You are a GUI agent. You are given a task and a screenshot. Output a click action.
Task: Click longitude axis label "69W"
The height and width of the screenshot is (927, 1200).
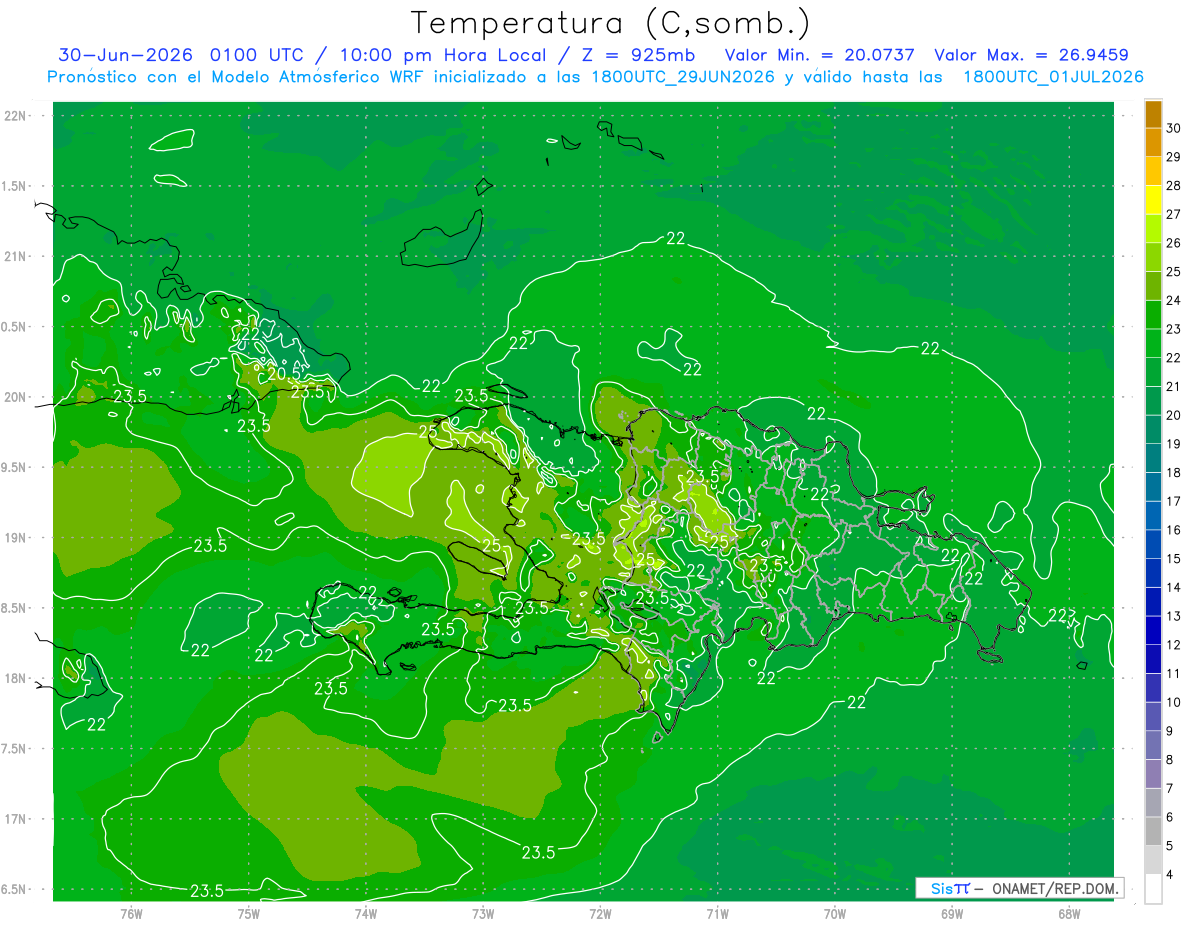click(x=951, y=914)
